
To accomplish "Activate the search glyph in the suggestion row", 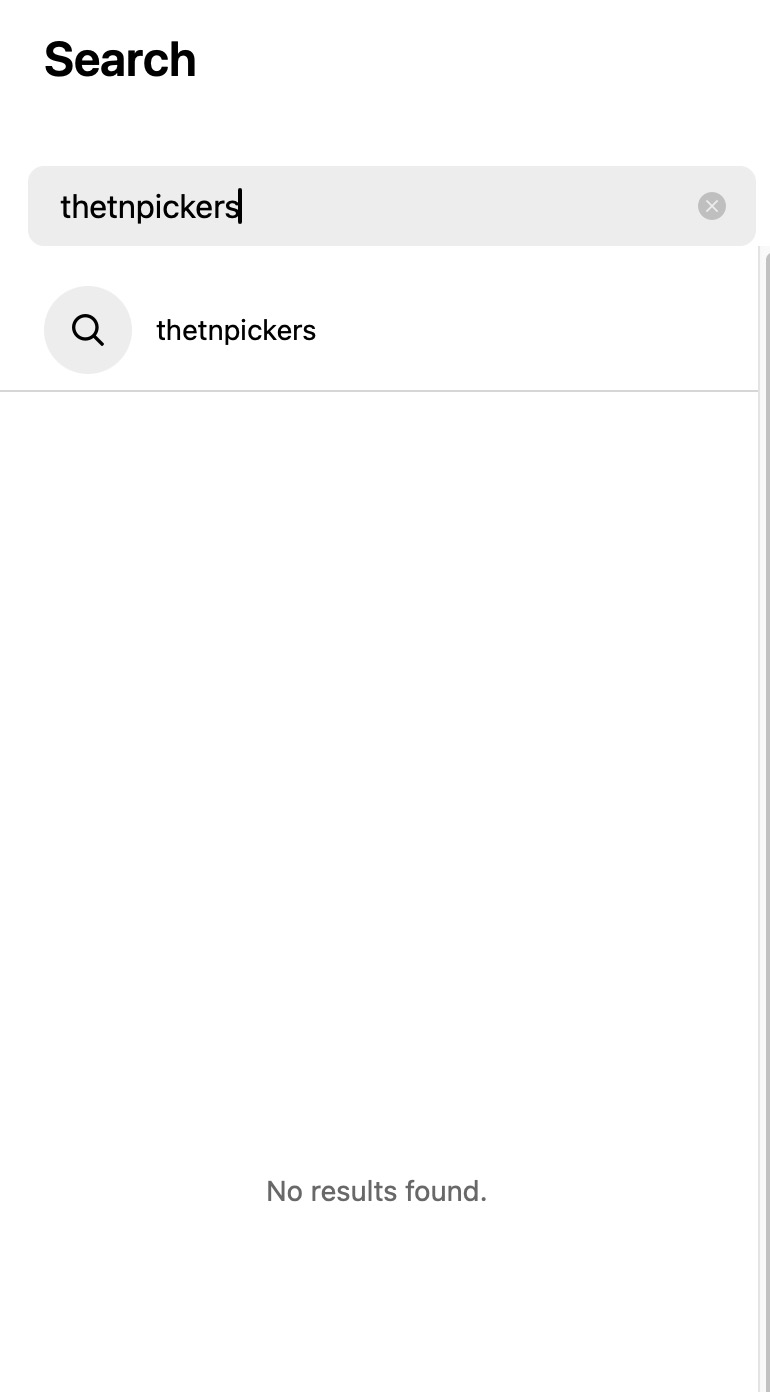I will pyautogui.click(x=88, y=330).
